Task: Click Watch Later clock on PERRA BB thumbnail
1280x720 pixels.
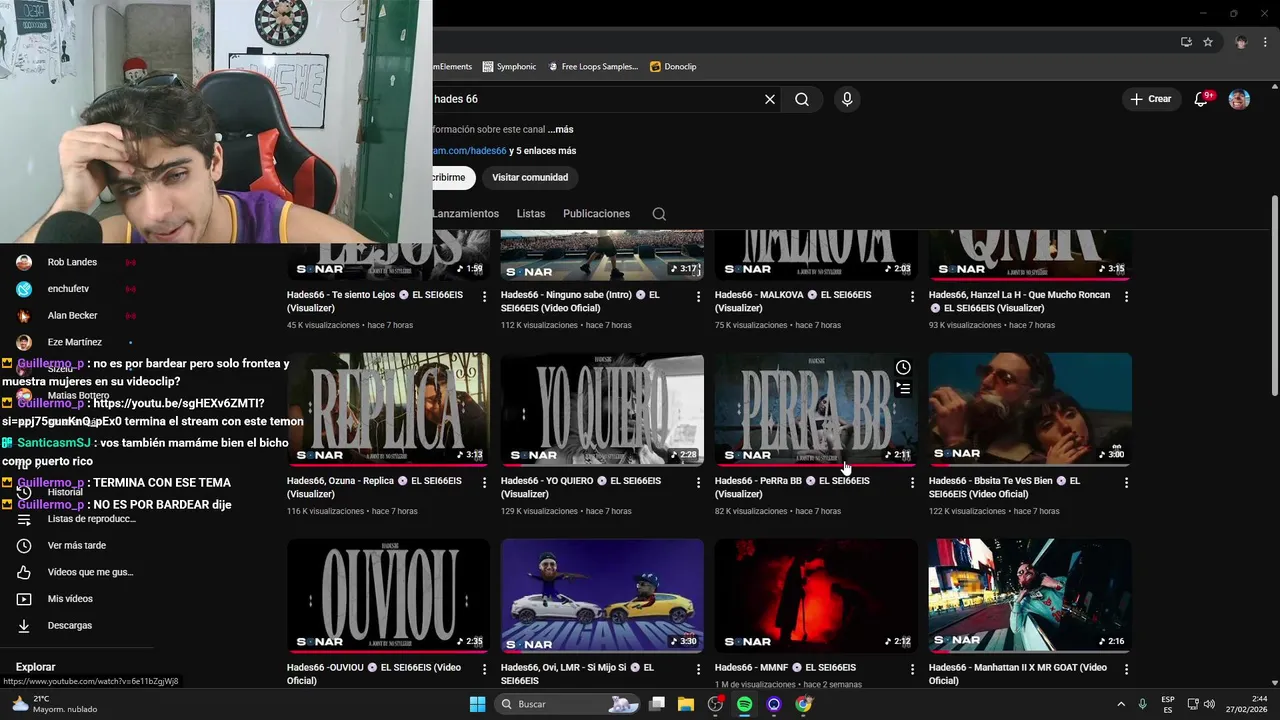Action: pyautogui.click(x=903, y=367)
